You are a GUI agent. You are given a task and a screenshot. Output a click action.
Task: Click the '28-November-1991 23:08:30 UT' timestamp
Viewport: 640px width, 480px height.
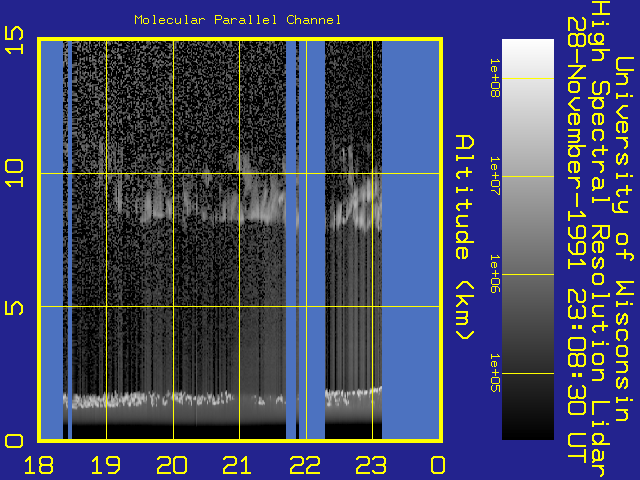point(577,240)
